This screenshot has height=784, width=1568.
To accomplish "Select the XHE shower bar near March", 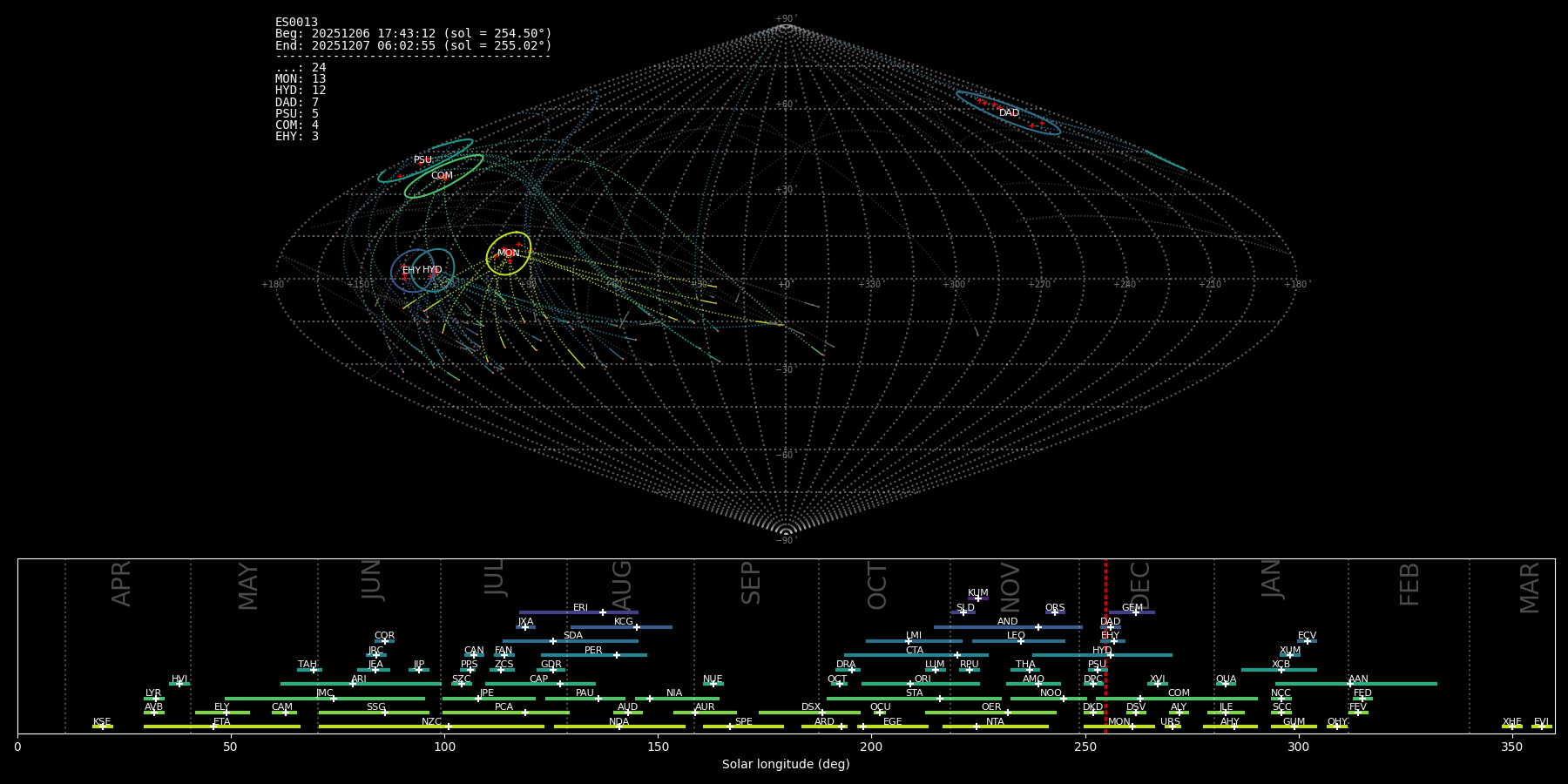I will (1511, 727).
